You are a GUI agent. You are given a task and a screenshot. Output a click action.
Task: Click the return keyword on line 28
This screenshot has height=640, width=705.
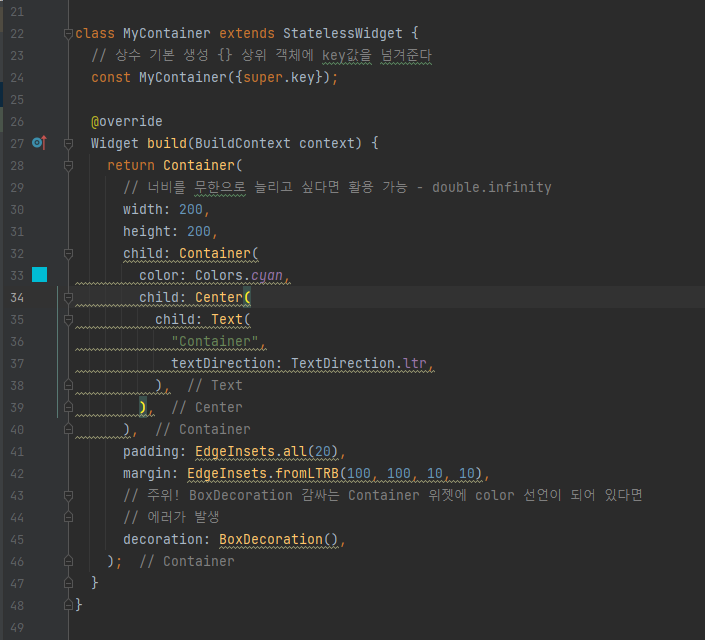pos(131,166)
